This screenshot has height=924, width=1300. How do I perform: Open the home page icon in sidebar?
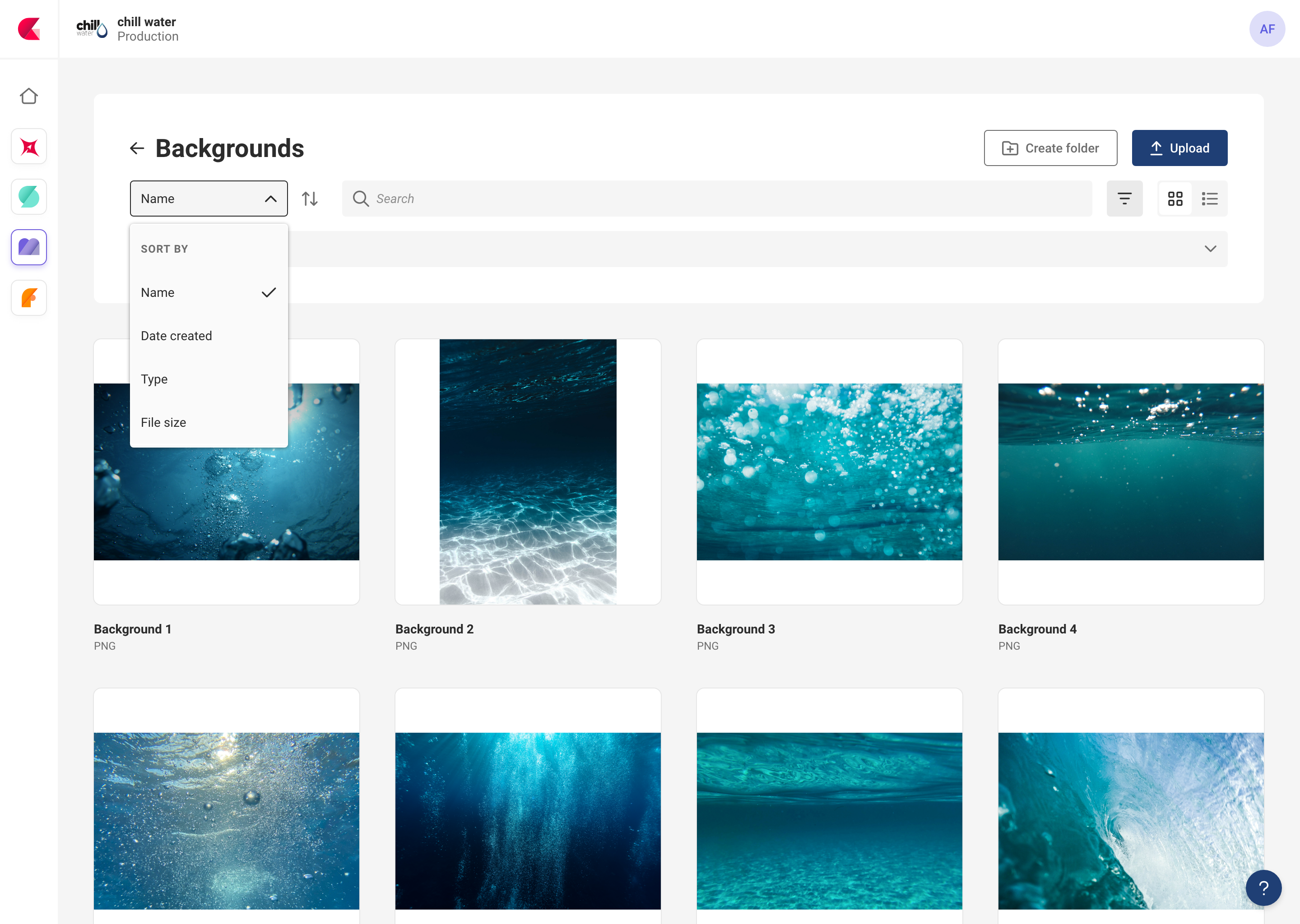coord(28,96)
